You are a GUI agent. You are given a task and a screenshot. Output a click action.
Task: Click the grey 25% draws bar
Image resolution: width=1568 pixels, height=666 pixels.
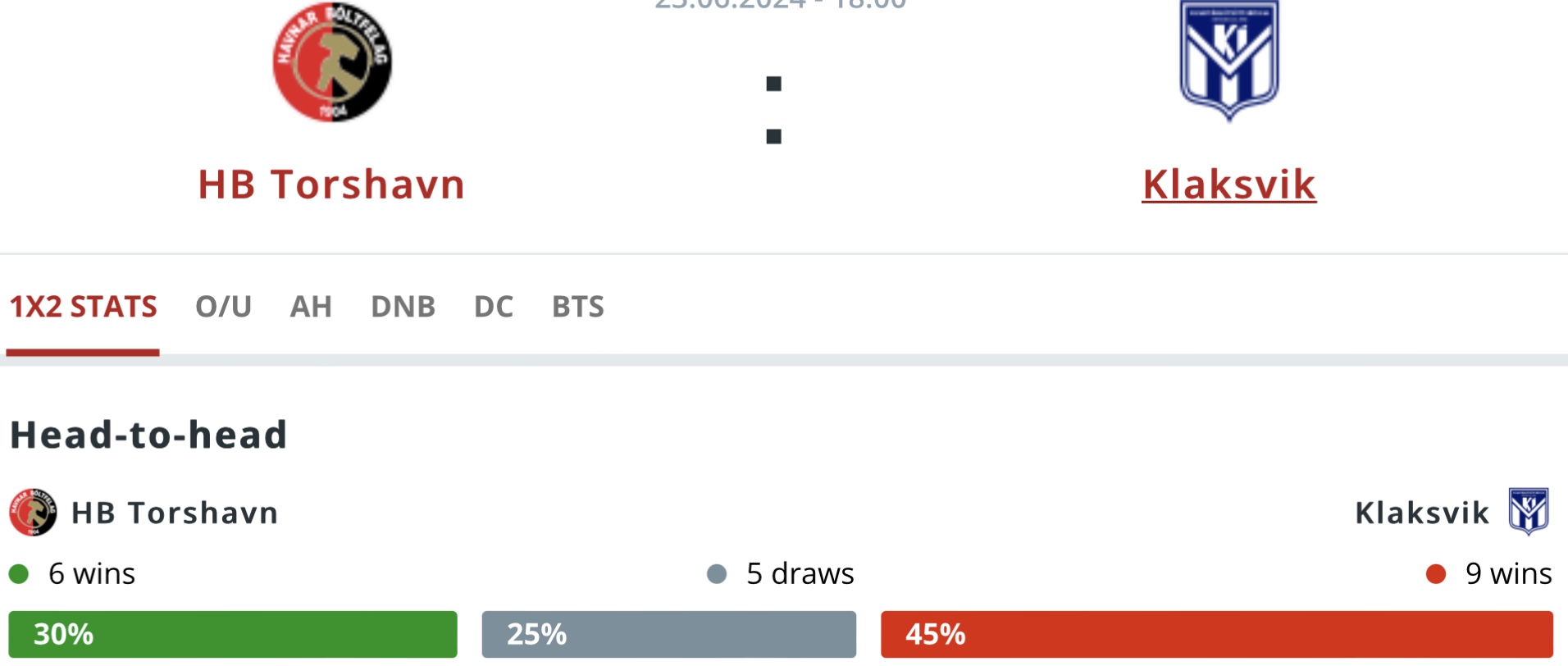[x=669, y=634]
